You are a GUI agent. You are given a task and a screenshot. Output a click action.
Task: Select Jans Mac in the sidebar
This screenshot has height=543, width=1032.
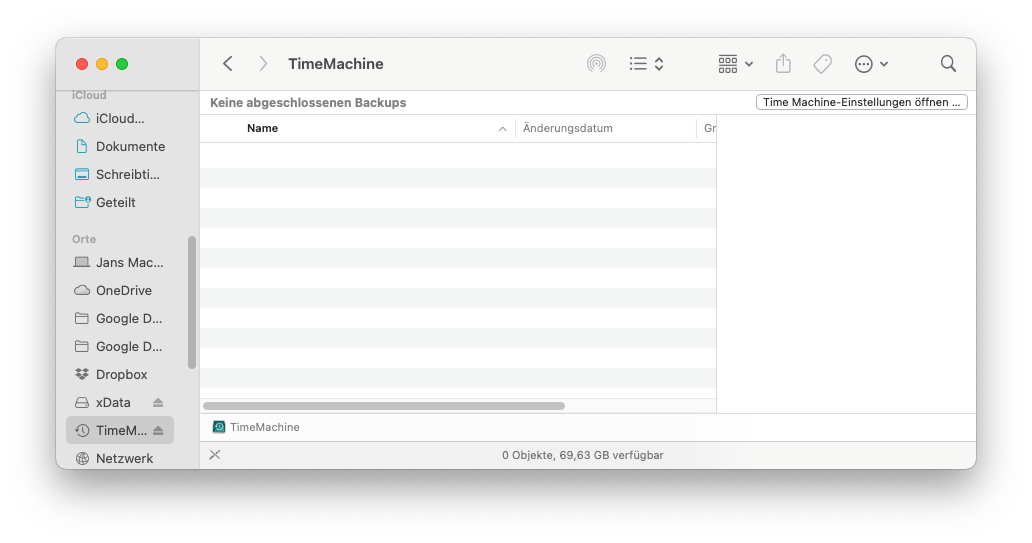click(x=120, y=263)
